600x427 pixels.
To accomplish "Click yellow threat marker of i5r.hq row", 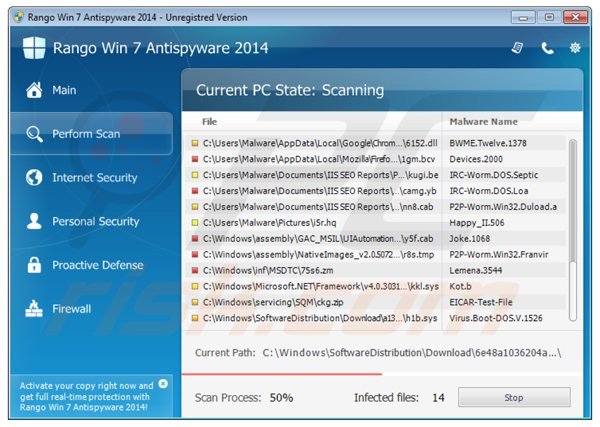I will pos(195,222).
